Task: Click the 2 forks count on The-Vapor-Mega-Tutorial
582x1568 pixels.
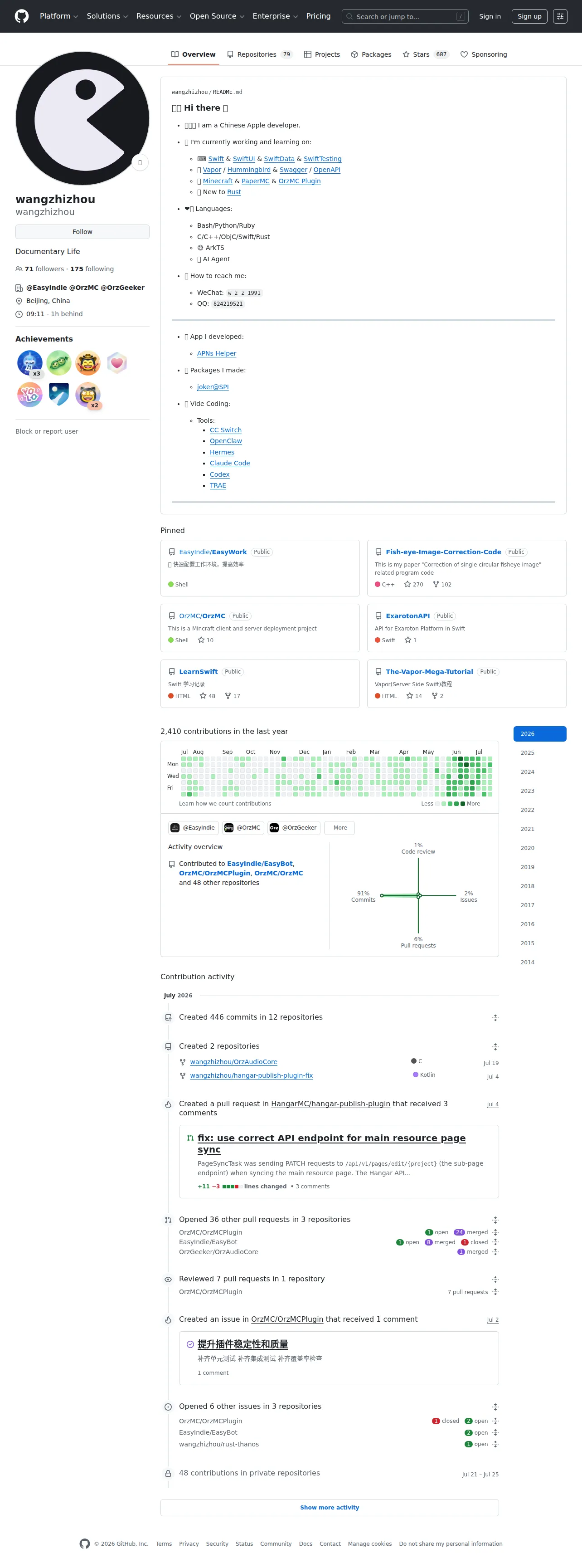Action: tap(437, 696)
